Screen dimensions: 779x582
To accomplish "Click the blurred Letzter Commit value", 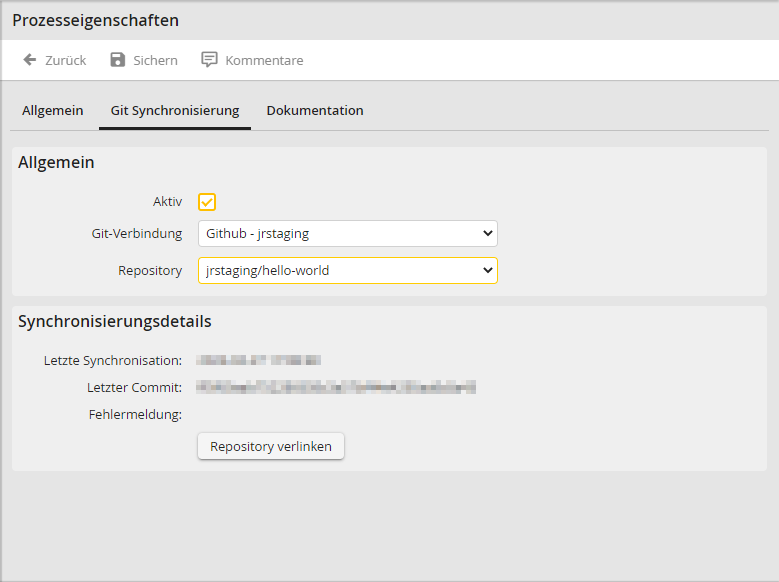I will click(x=336, y=387).
